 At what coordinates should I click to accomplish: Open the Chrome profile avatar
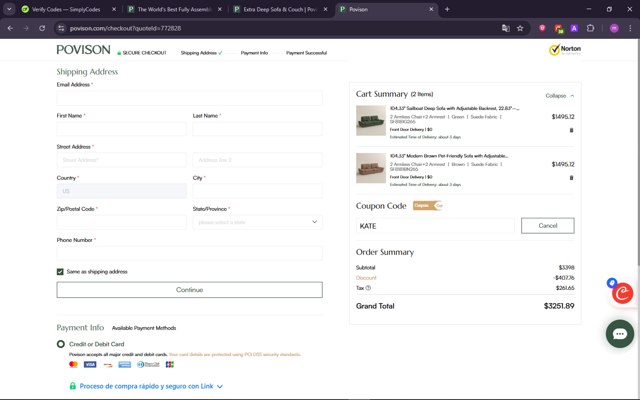[x=614, y=28]
